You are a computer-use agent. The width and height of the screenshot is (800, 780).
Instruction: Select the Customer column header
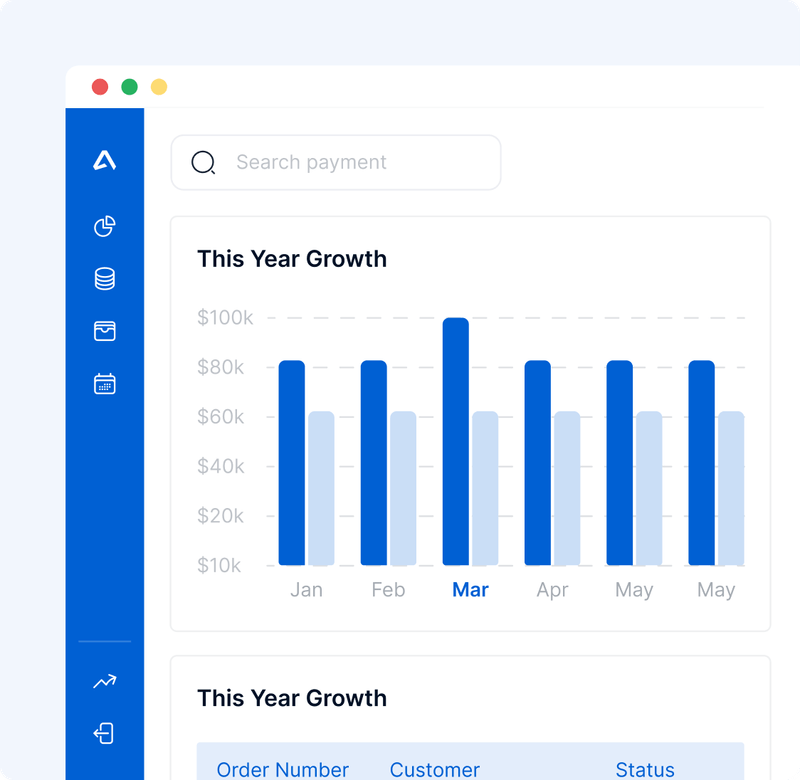(435, 769)
